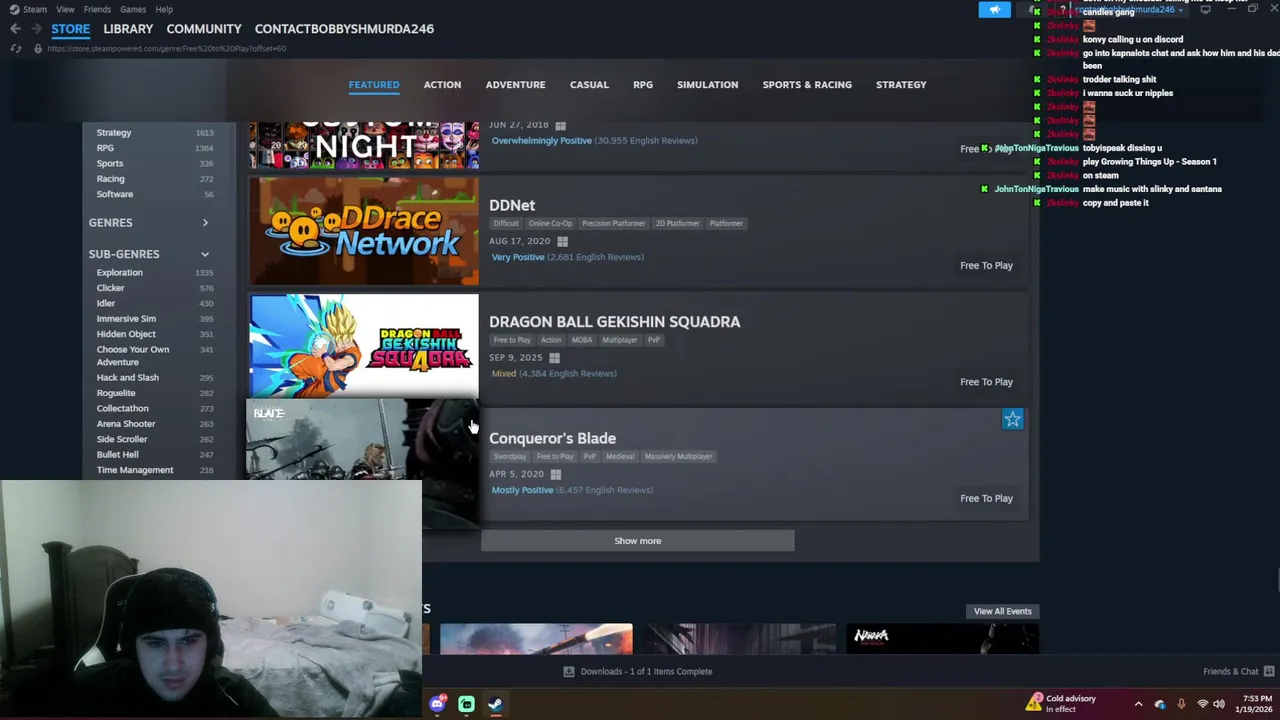Open the Cold advisory weather widget

(1061, 703)
